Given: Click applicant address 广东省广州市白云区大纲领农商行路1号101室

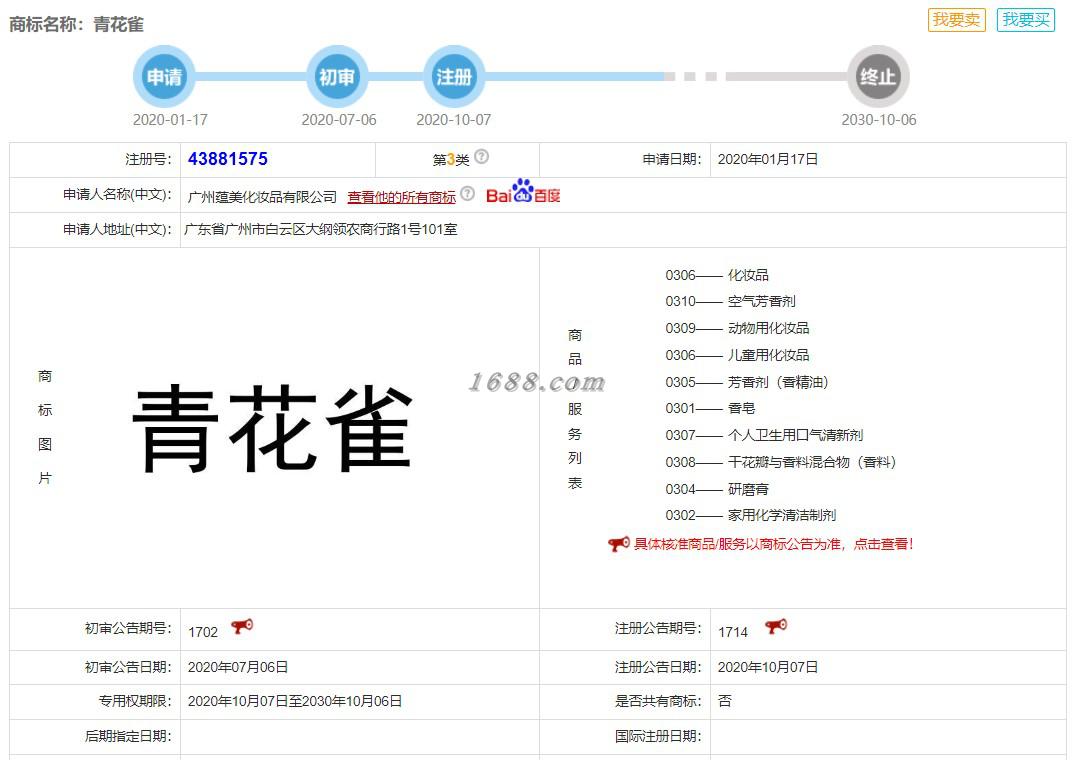Looking at the screenshot, I should [321, 230].
